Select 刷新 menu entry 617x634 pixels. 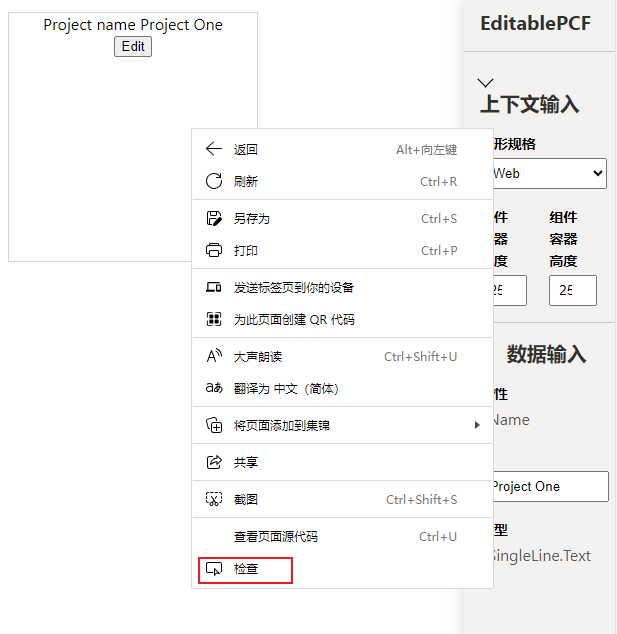coord(342,182)
